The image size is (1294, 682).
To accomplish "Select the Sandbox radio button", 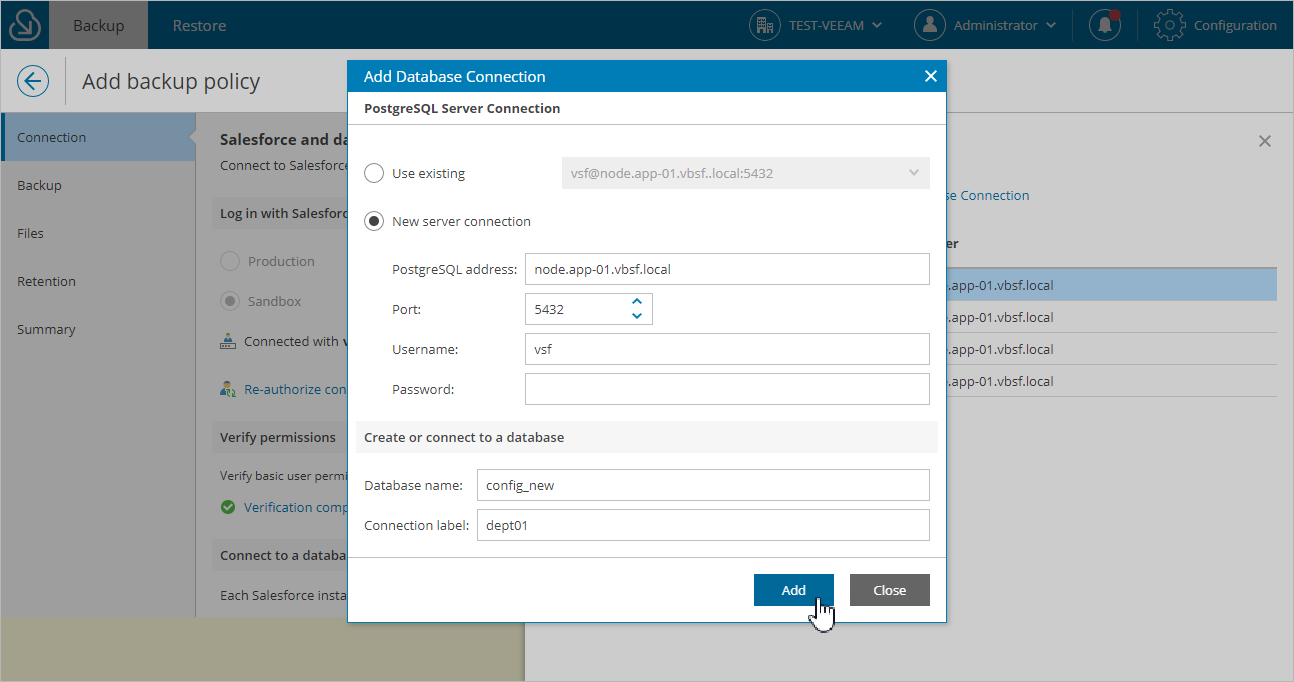I will click(x=230, y=301).
